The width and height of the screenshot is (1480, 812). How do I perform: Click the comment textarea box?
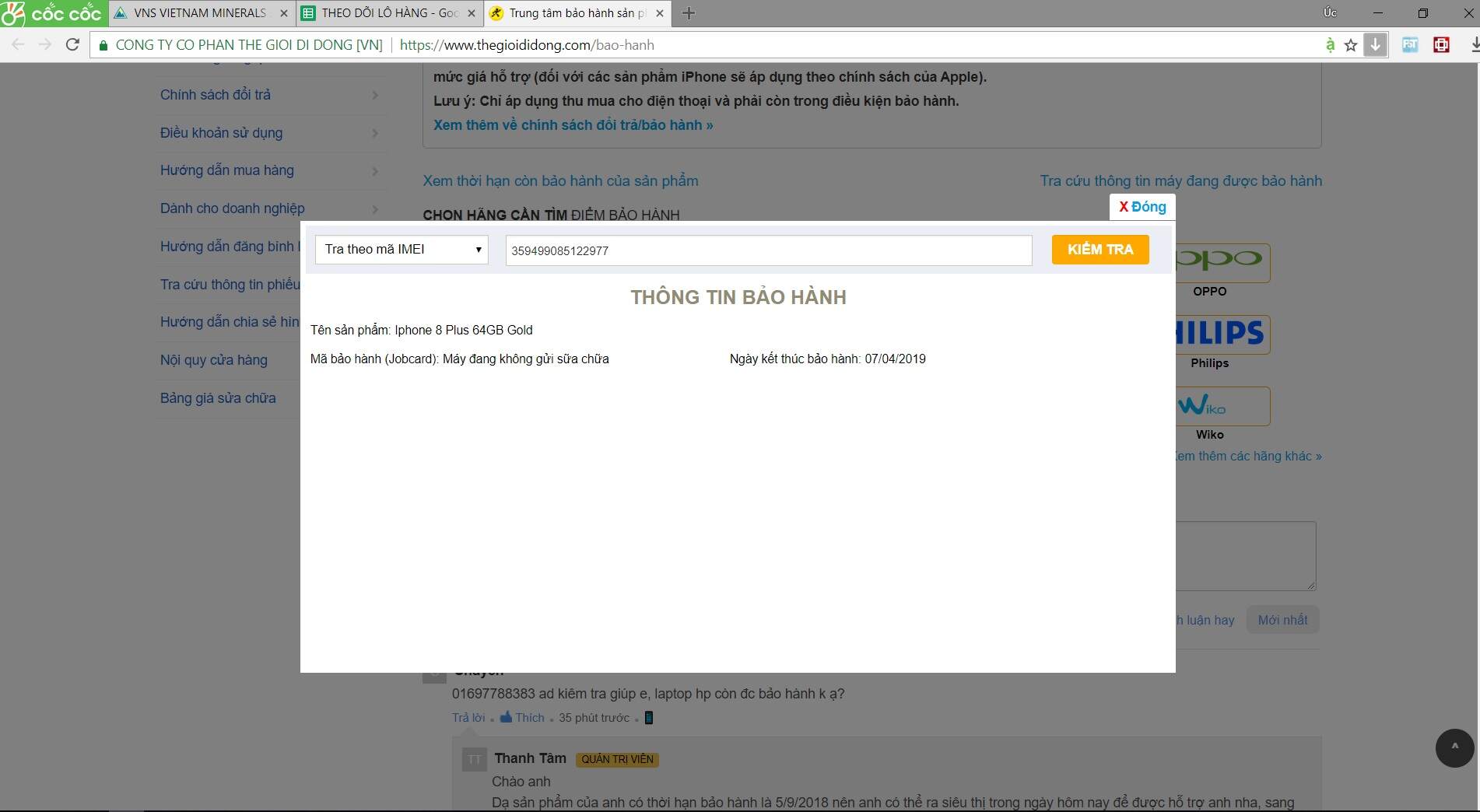(1245, 555)
